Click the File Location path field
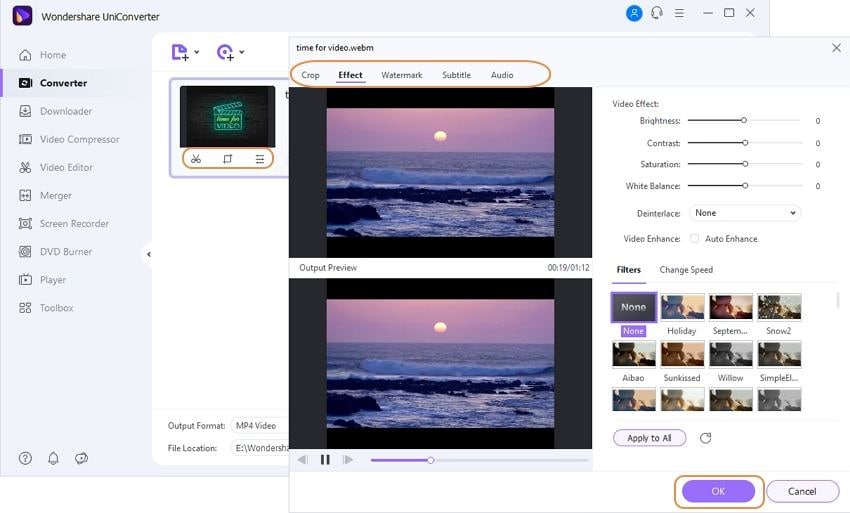 (x=260, y=448)
